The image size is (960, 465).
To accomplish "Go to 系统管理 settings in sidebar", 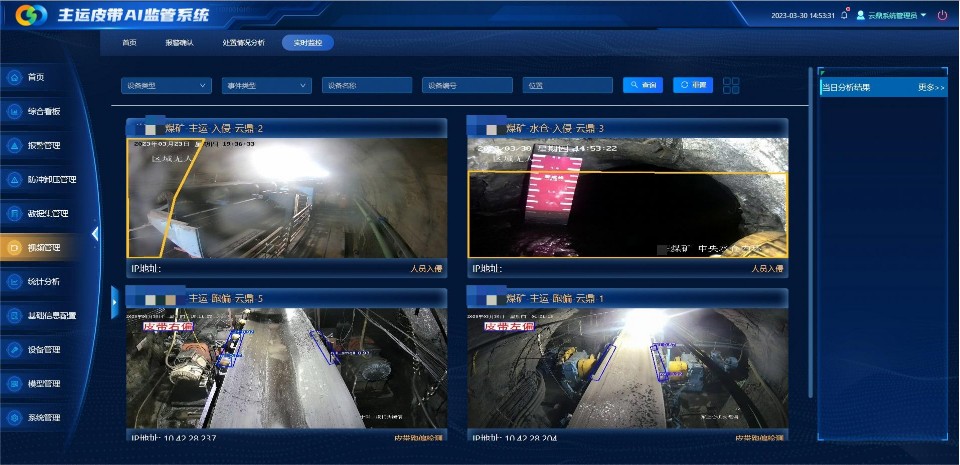I will (14, 418).
